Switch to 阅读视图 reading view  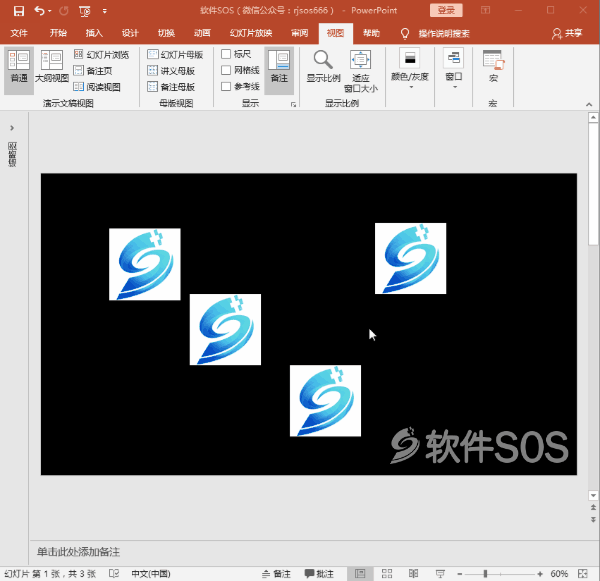point(97,87)
